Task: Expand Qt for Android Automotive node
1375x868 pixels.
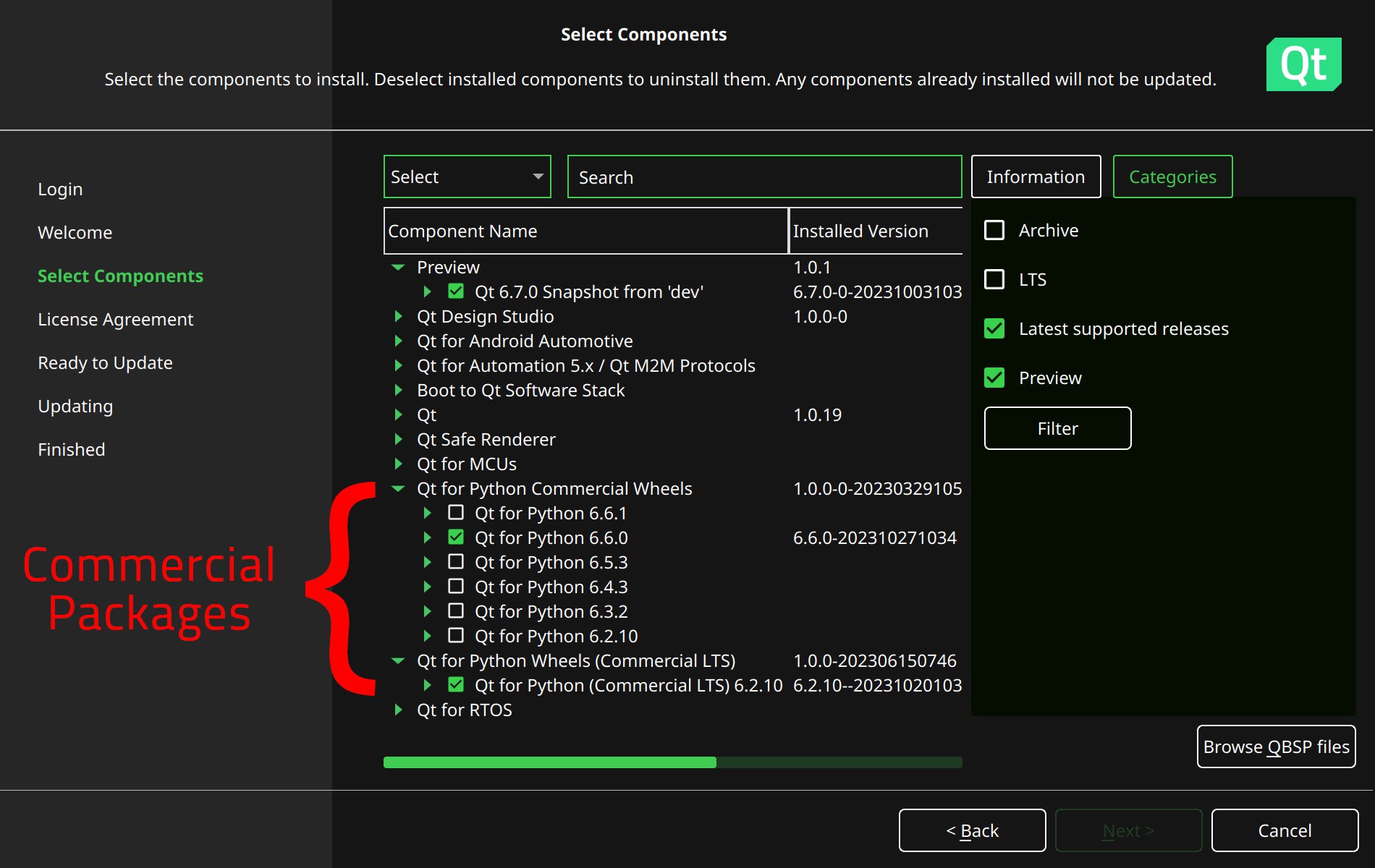Action: pos(398,341)
